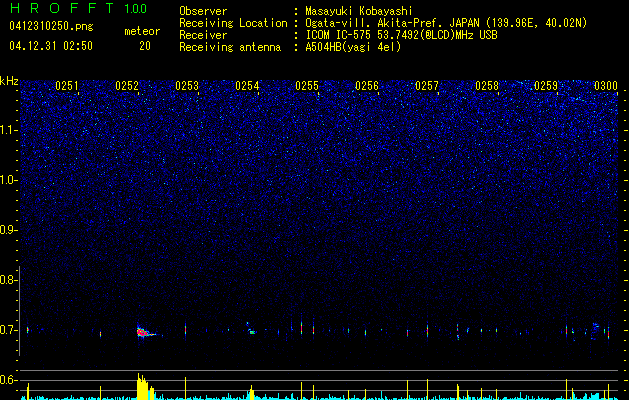Click the date stamp 04.12.31 02:50
This screenshot has height=400, width=629.
click(51, 46)
